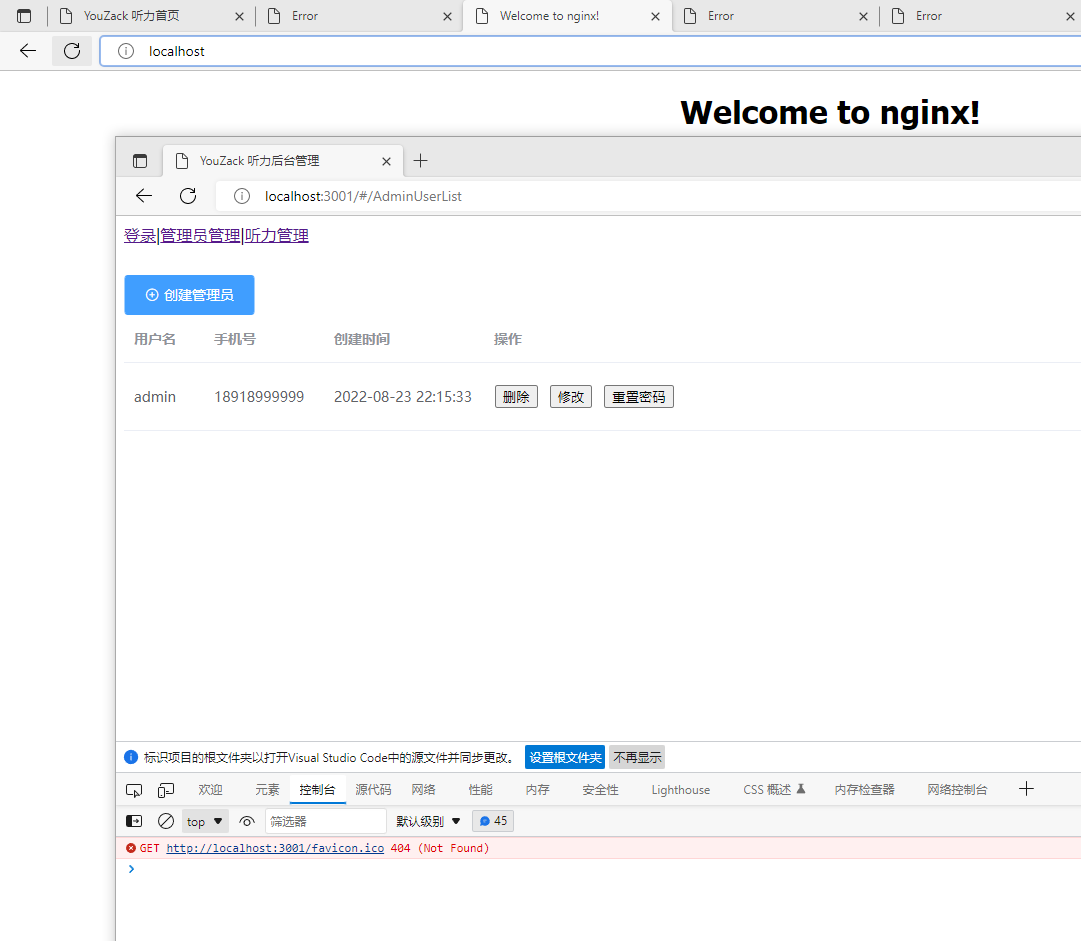Viewport: 1081px width, 941px height.
Task: Open tab actions menu in inner admin browser
Action: coord(140,161)
